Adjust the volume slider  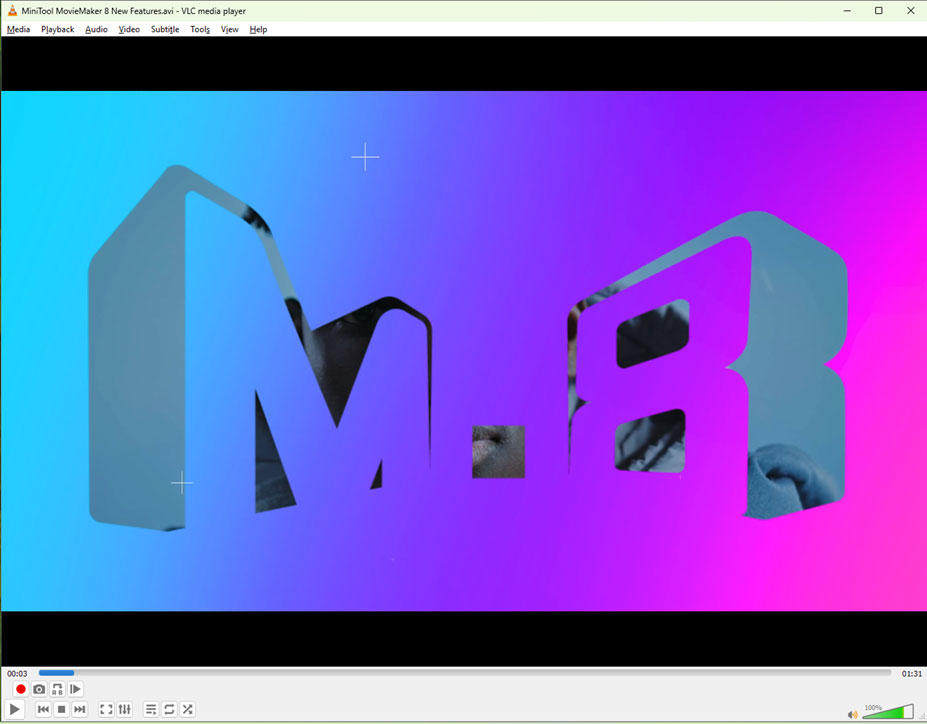click(888, 711)
